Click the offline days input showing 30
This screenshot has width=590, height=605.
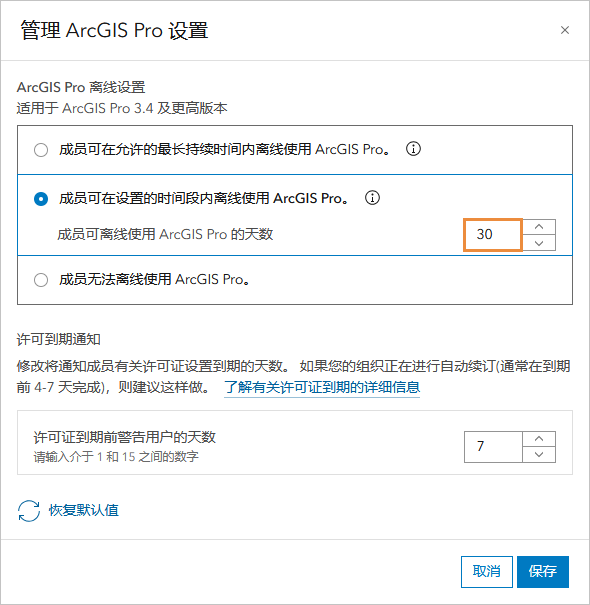(x=493, y=235)
